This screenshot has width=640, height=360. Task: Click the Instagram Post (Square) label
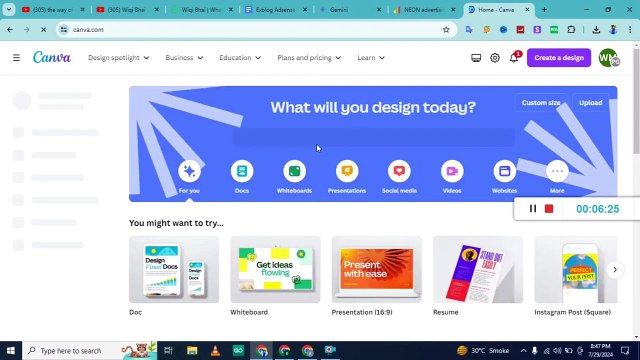(x=573, y=312)
